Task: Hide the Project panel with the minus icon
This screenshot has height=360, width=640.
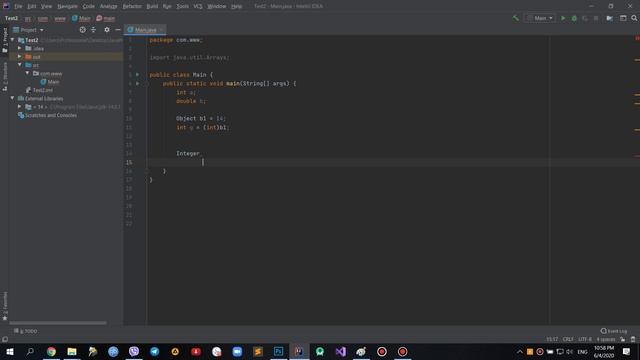Action: (x=118, y=30)
